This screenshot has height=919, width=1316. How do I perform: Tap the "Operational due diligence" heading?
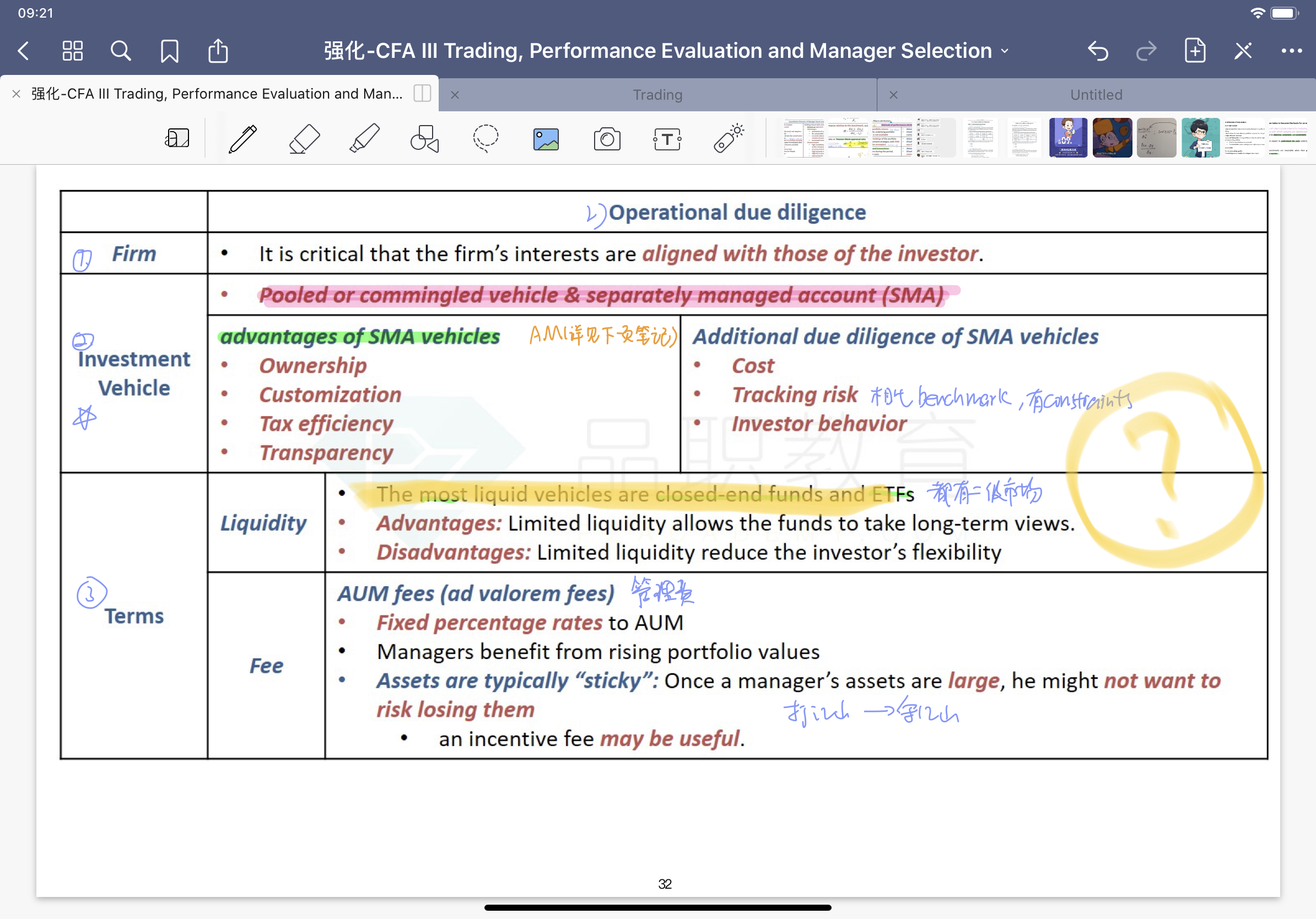[x=737, y=213]
